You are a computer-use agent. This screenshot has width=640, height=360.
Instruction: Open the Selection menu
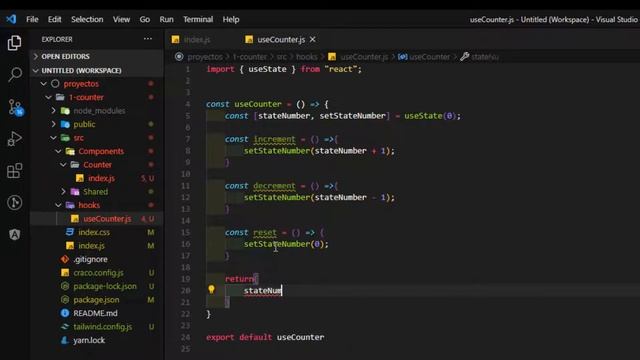[x=87, y=19]
